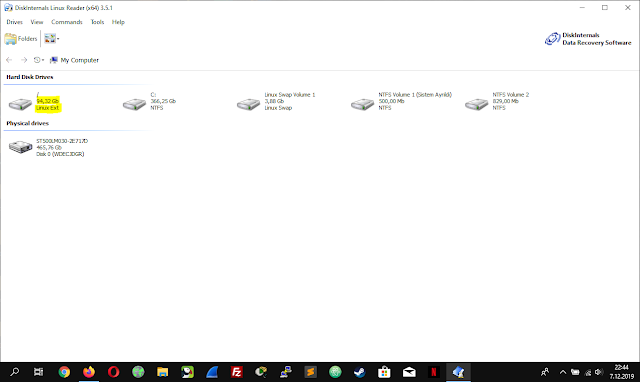Open the Tools menu

click(97, 22)
